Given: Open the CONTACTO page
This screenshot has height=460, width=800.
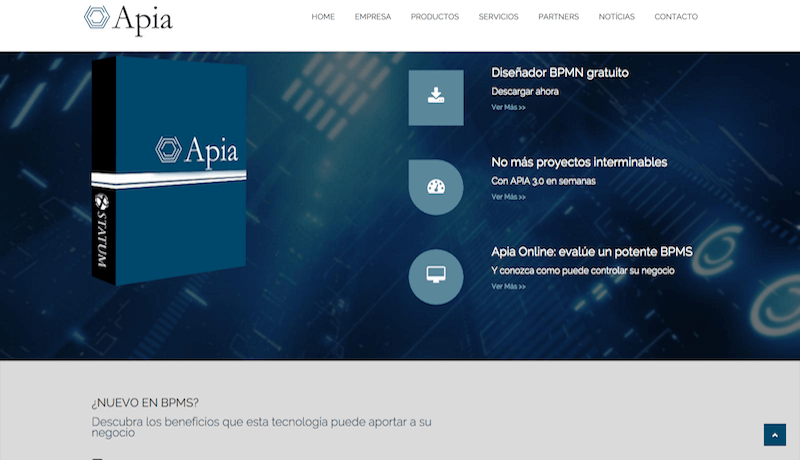Looking at the screenshot, I should [x=676, y=17].
